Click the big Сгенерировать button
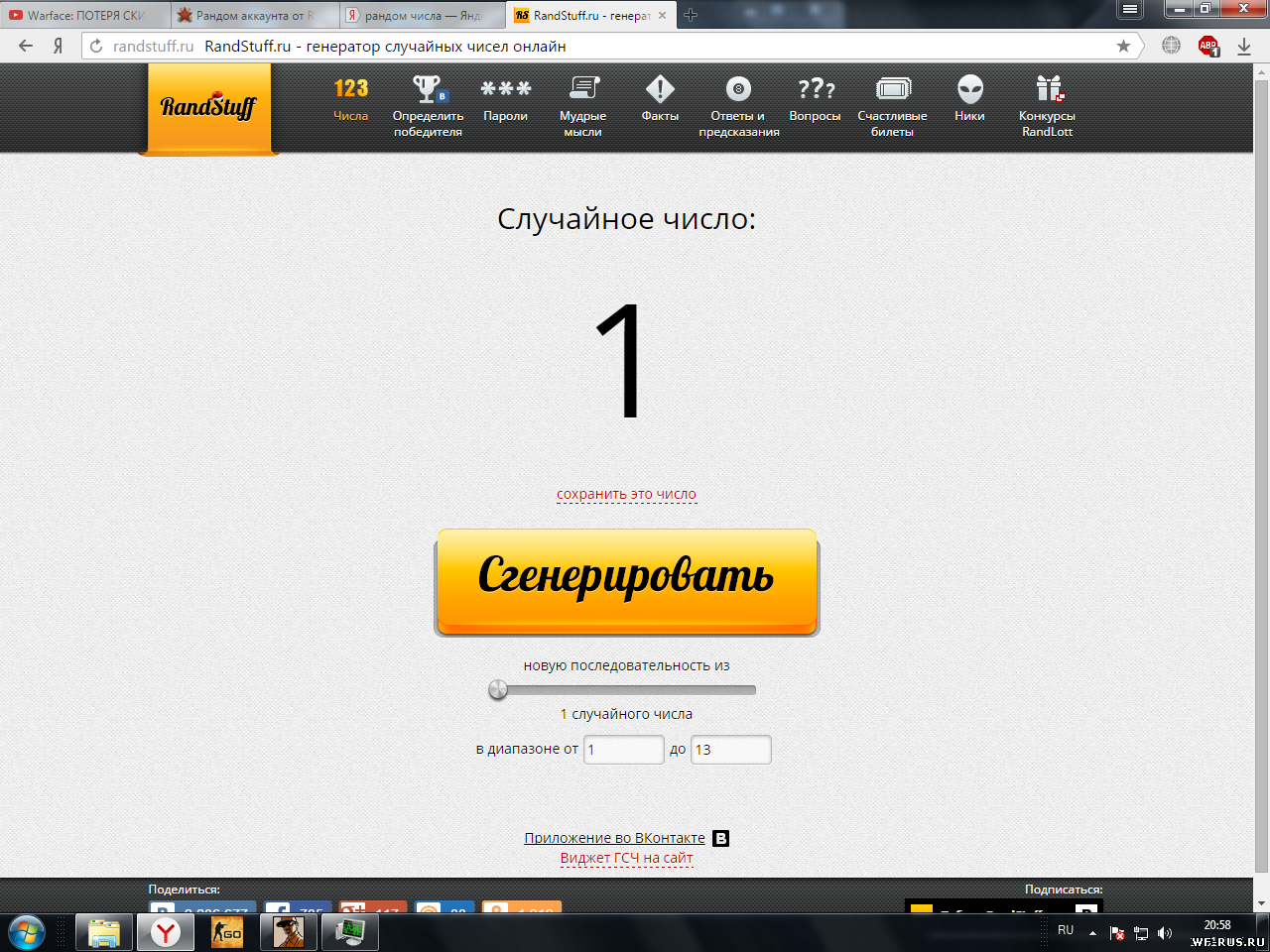The height and width of the screenshot is (952, 1270). [627, 582]
